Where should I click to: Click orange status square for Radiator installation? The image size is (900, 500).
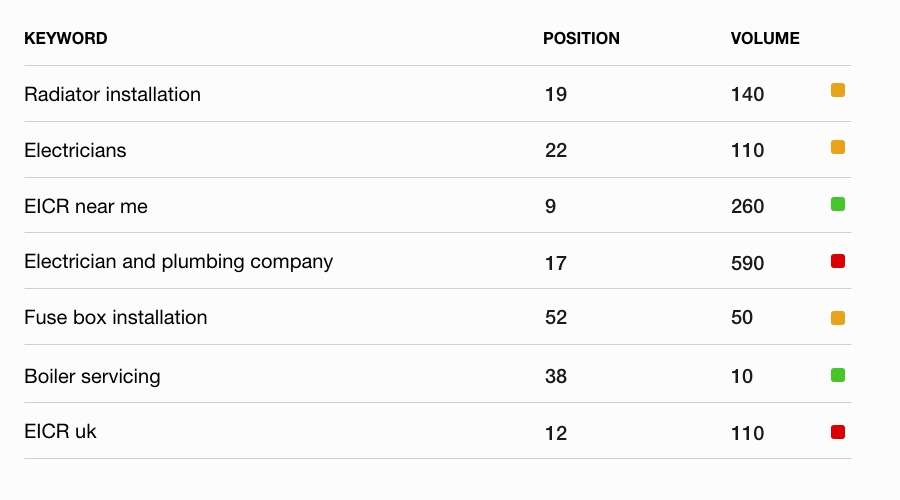point(837,90)
